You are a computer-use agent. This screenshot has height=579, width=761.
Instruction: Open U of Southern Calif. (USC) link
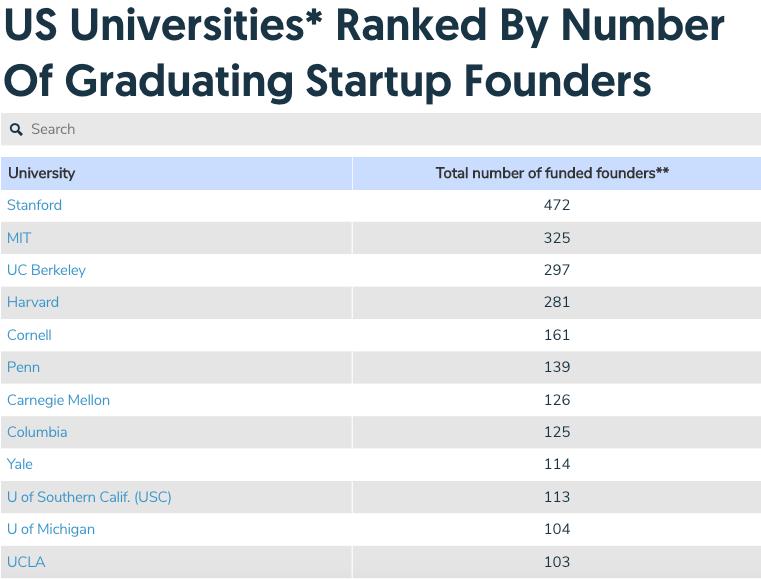(x=89, y=497)
